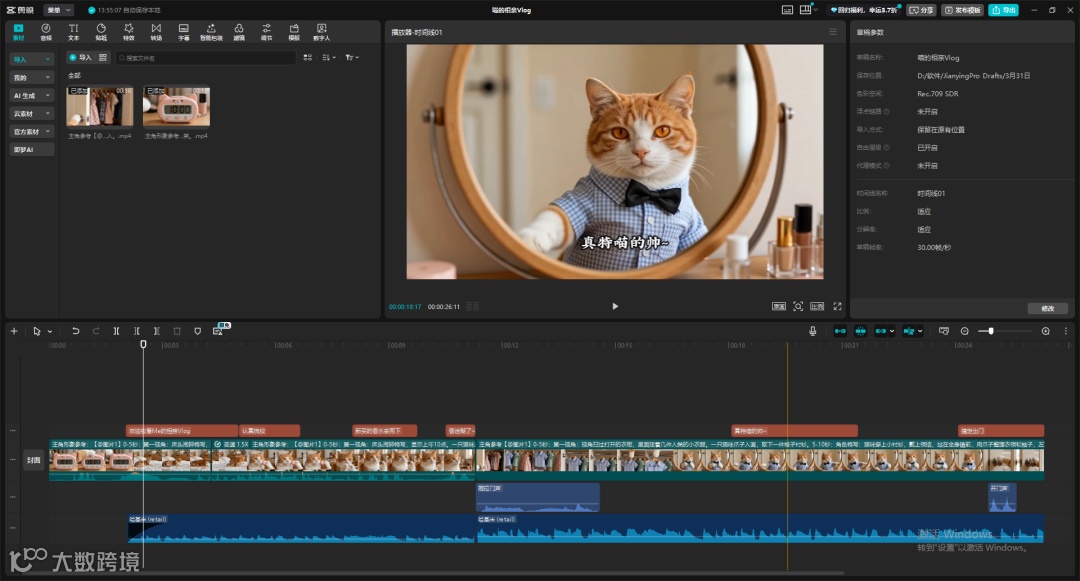Play the video in the player
The width and height of the screenshot is (1080, 581).
coord(615,306)
